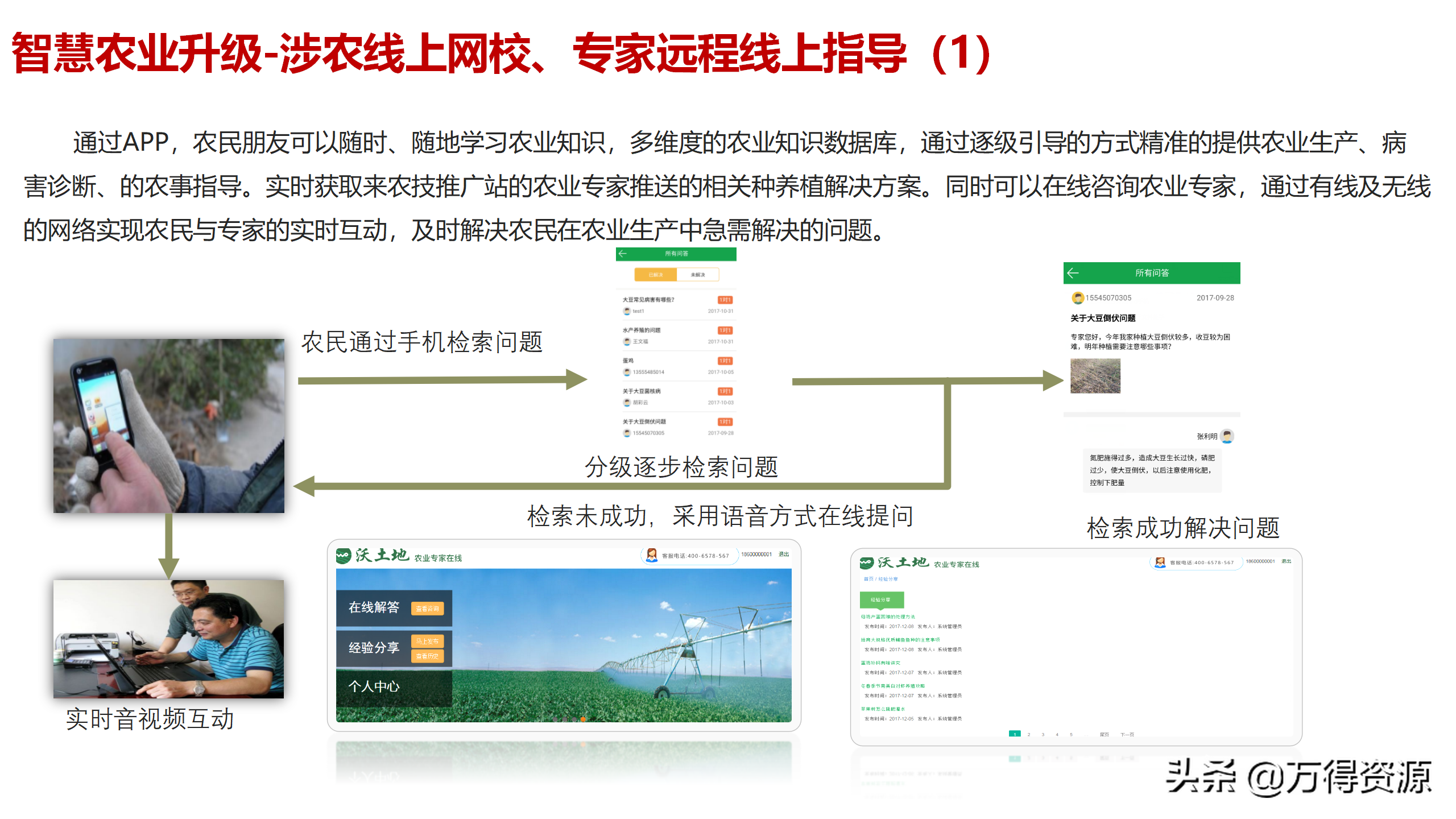The width and height of the screenshot is (1456, 819).
Task: Click 查看咨询 button next to 在线解答
Action: (x=427, y=609)
